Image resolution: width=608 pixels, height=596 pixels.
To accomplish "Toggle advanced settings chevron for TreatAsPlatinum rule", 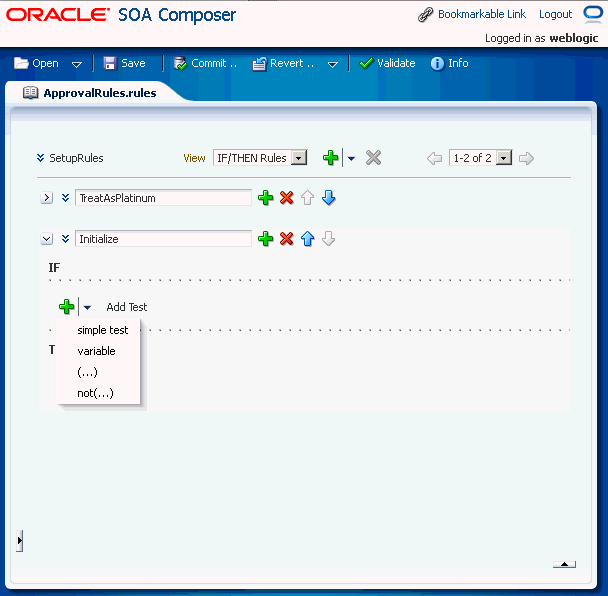I will (65, 198).
